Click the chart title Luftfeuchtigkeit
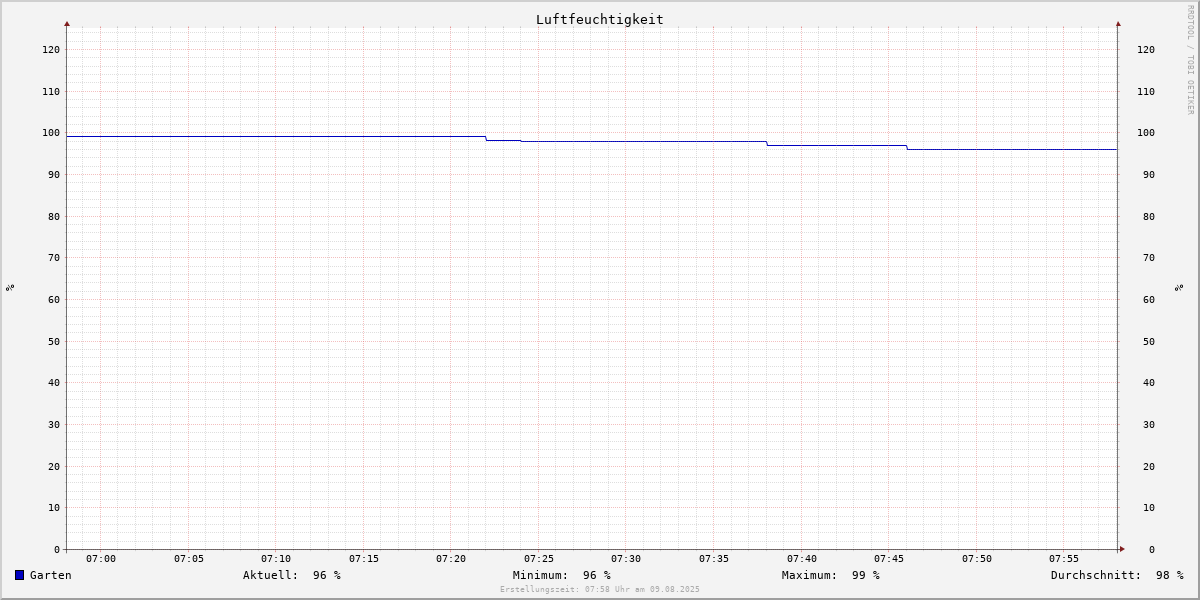Screen dimensions: 1200x600 (x=600, y=19)
